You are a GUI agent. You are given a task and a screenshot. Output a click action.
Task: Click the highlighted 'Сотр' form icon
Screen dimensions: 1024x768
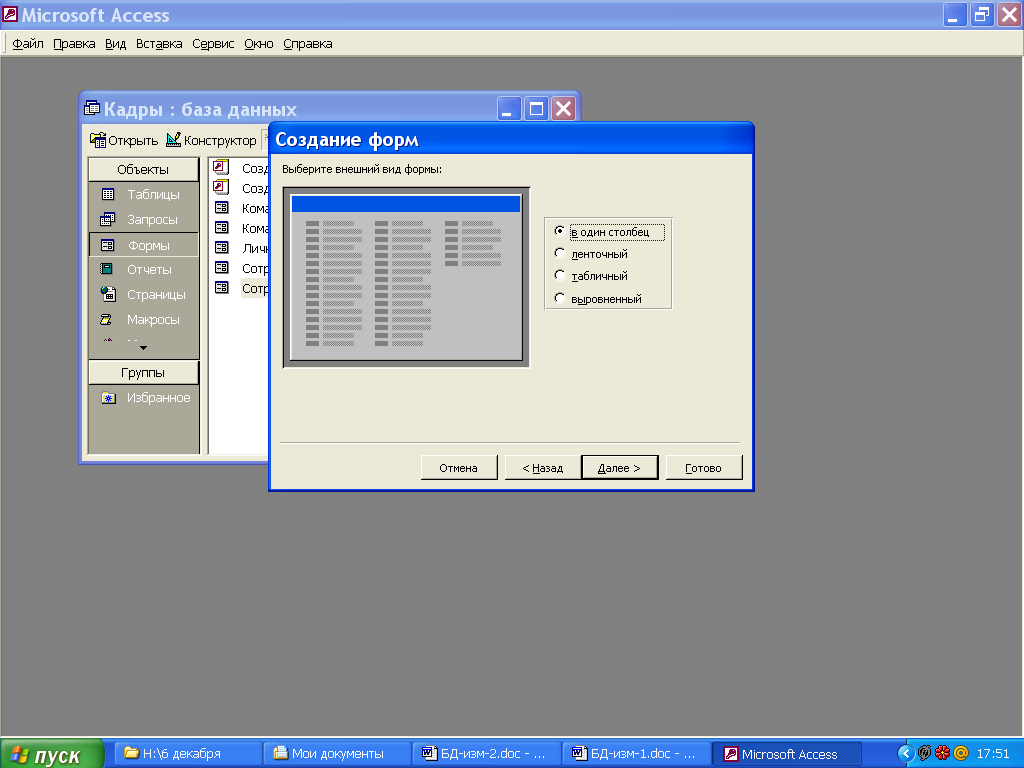click(x=222, y=287)
